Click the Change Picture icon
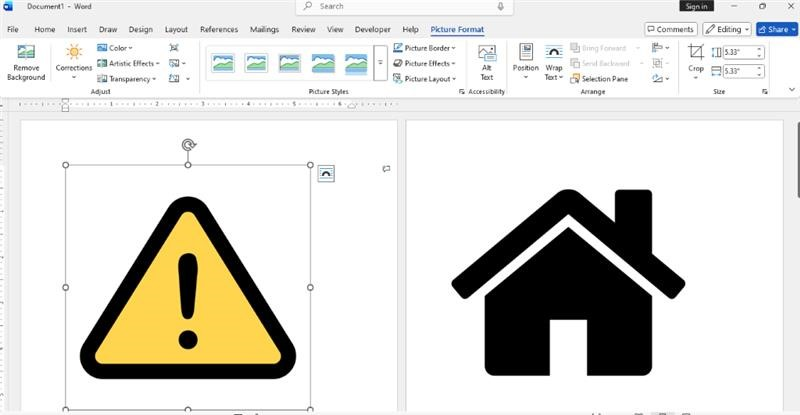 pos(174,63)
